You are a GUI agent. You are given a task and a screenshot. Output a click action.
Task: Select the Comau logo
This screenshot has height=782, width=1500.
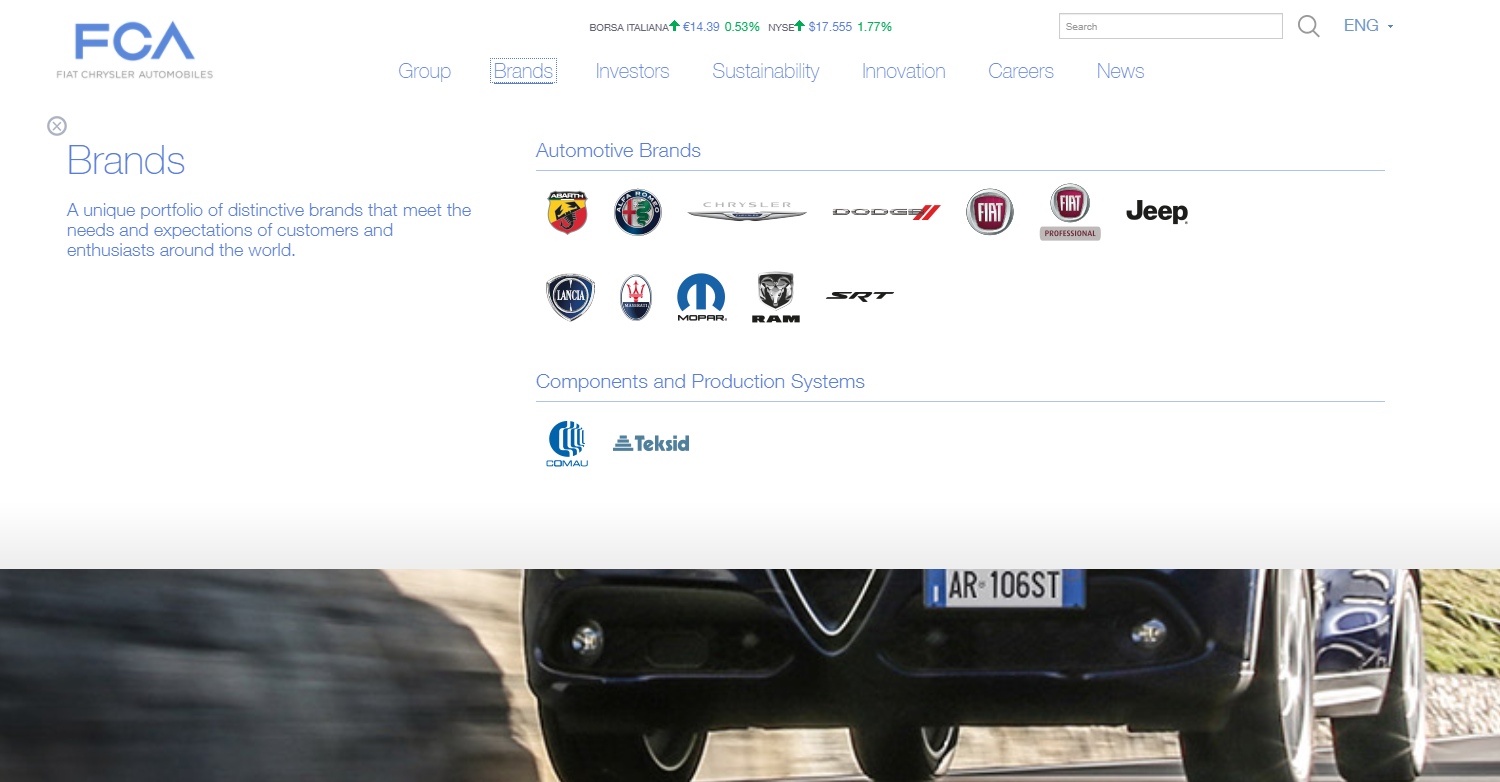tap(567, 444)
